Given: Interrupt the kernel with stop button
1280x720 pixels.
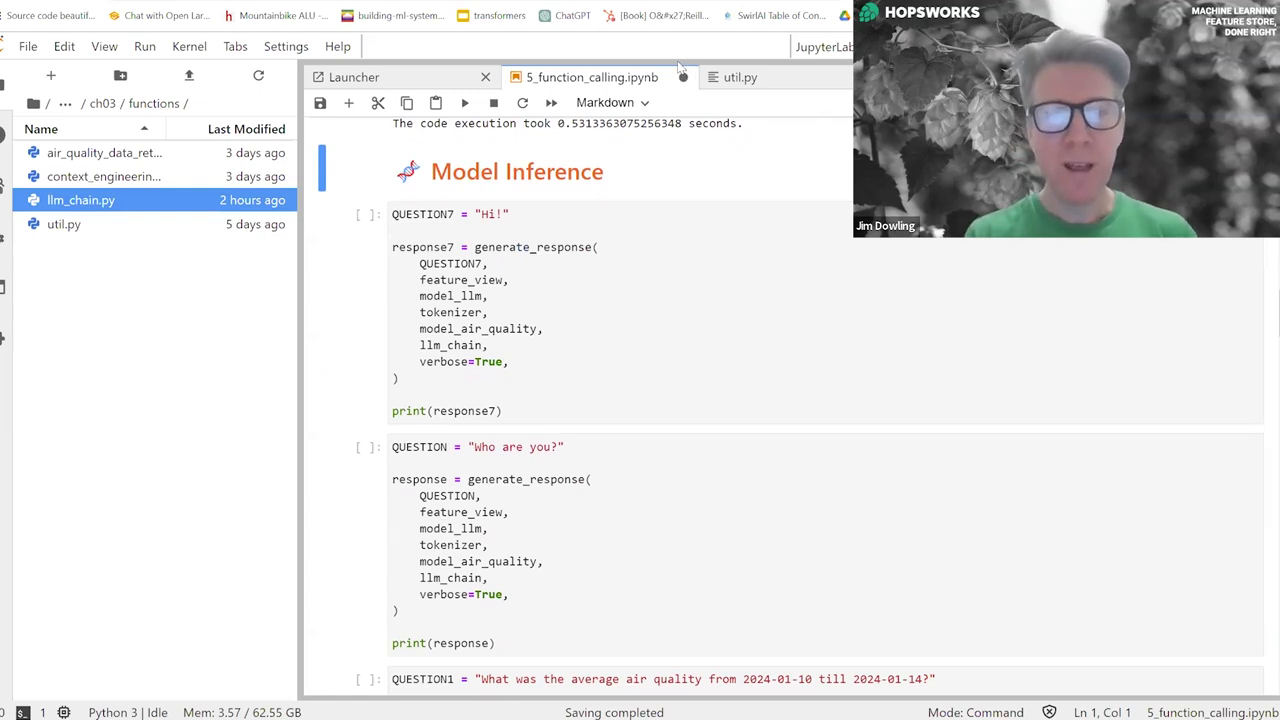Looking at the screenshot, I should click(x=494, y=103).
